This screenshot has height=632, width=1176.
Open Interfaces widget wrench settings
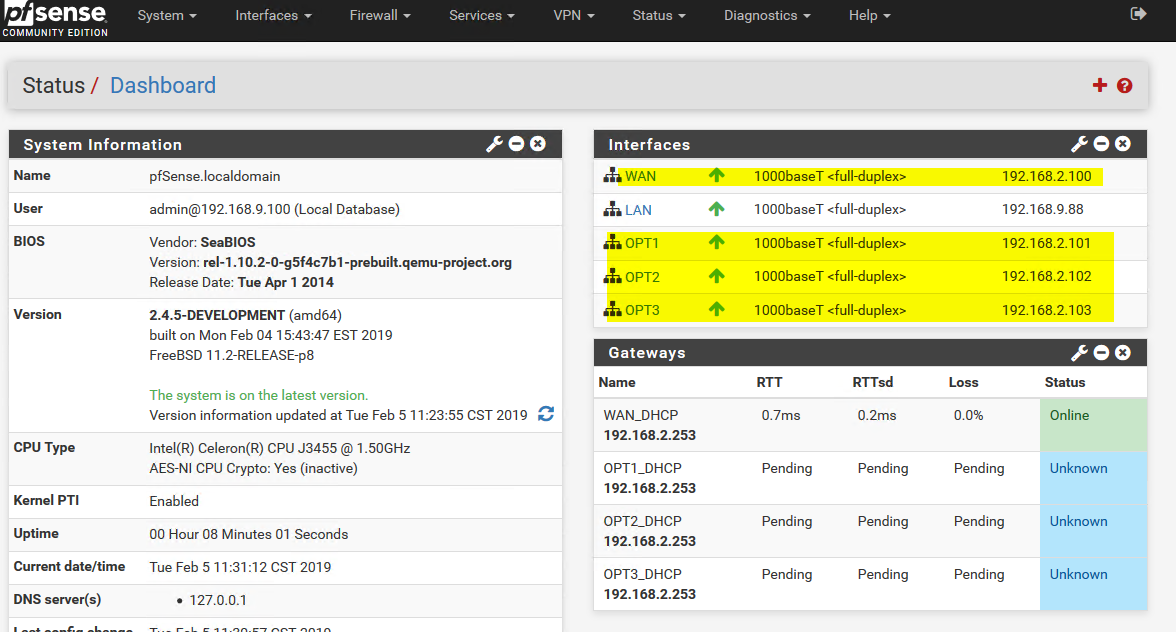pos(1079,144)
